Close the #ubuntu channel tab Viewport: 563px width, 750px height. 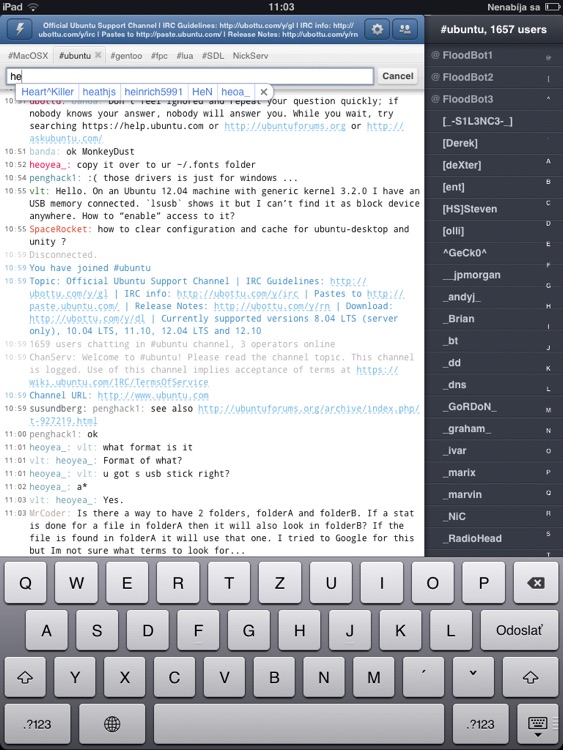[x=98, y=55]
